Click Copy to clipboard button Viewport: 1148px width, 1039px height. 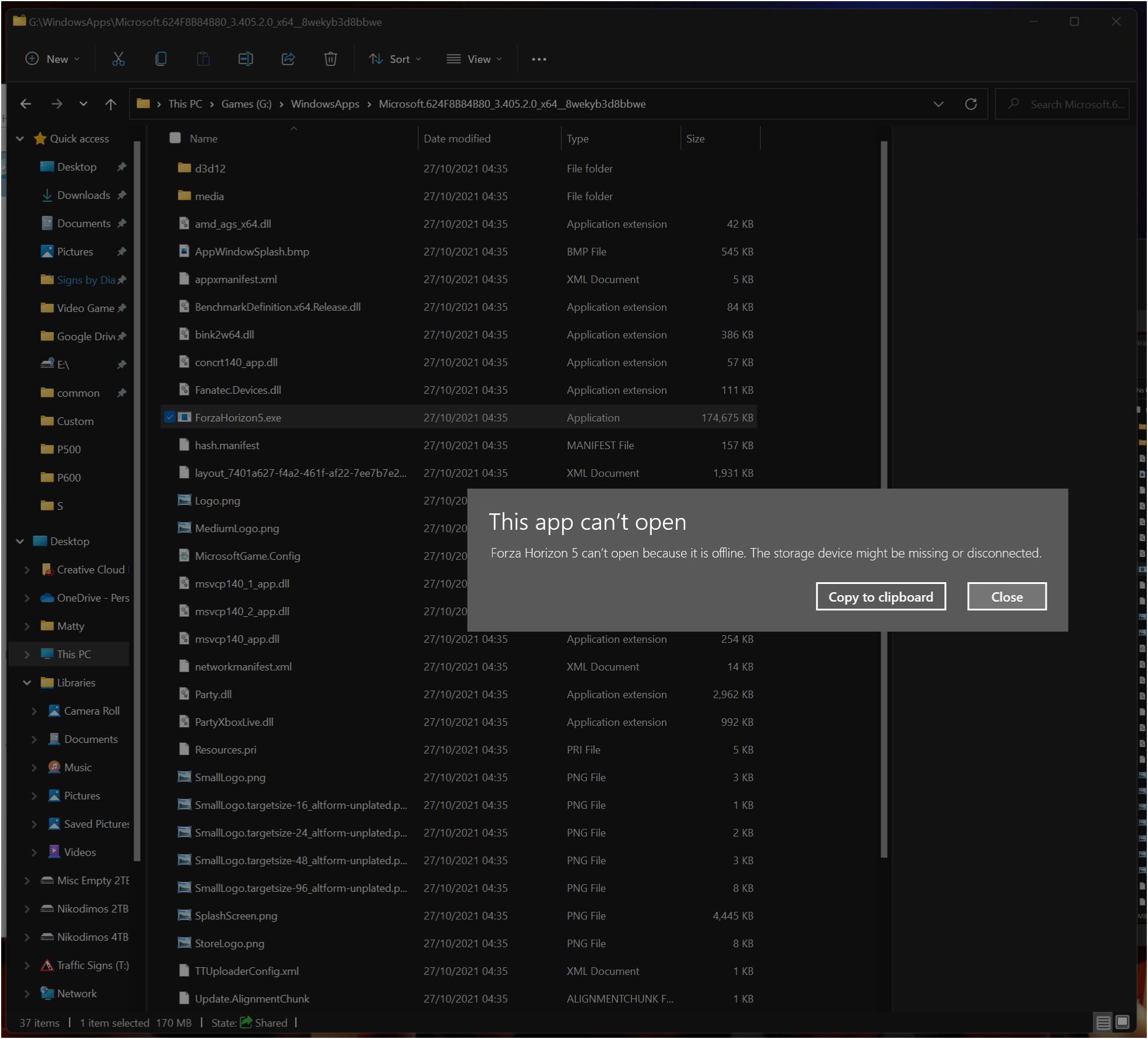tap(880, 597)
